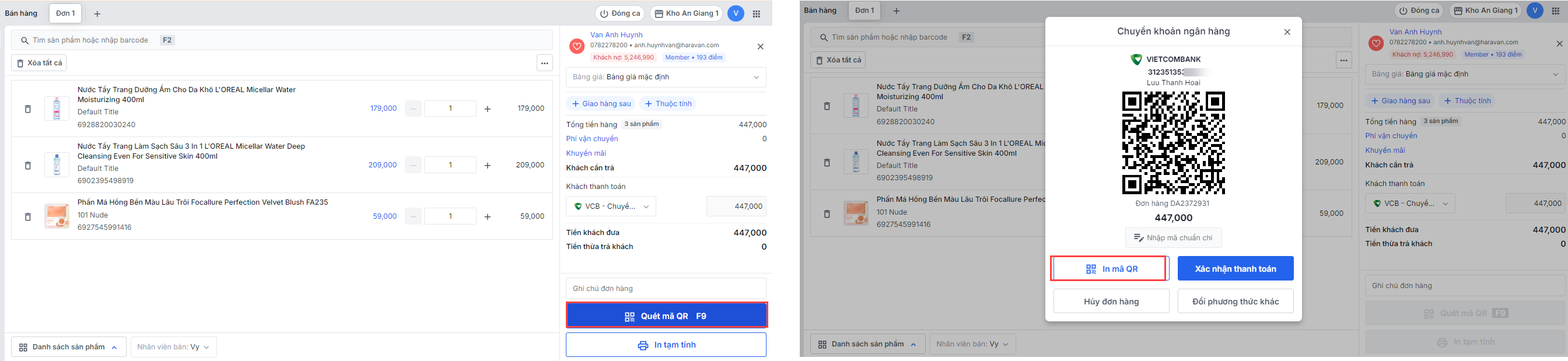Screen dimensions: 1568x361
Task: Click the Đơn hàng DA2372931 text in dialog
Action: pos(1172,204)
